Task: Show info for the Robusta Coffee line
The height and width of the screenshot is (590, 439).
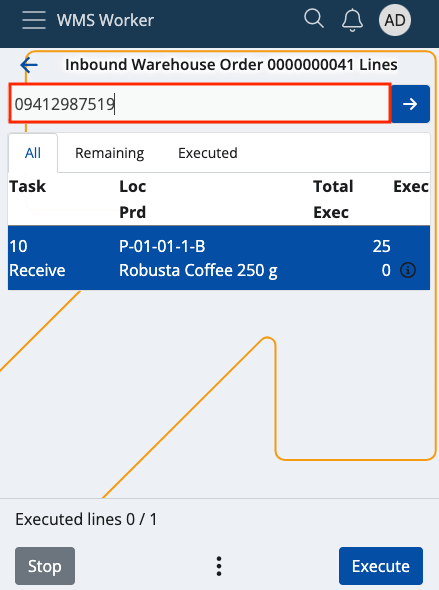Action: pos(408,270)
